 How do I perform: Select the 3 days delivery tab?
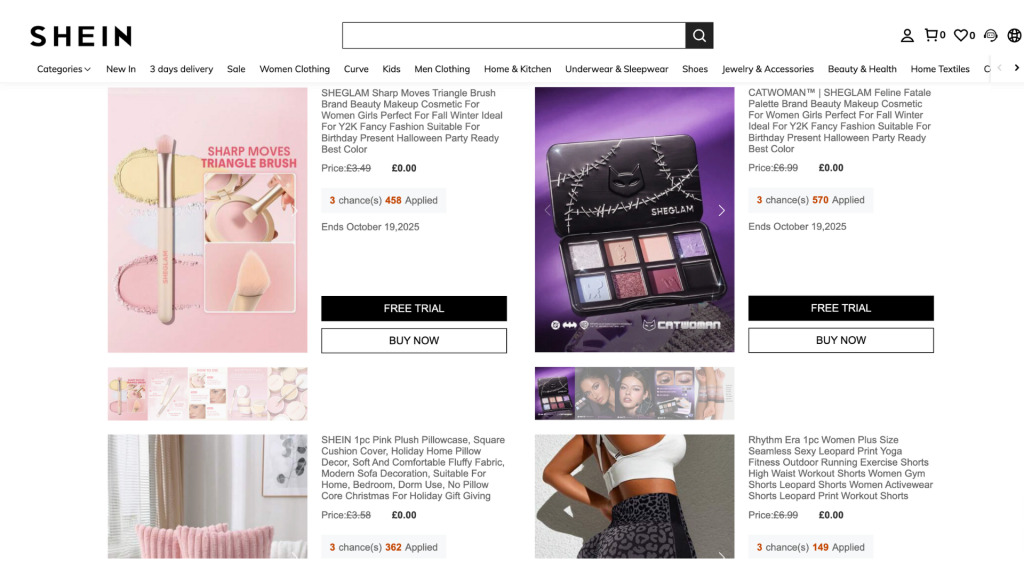181,69
